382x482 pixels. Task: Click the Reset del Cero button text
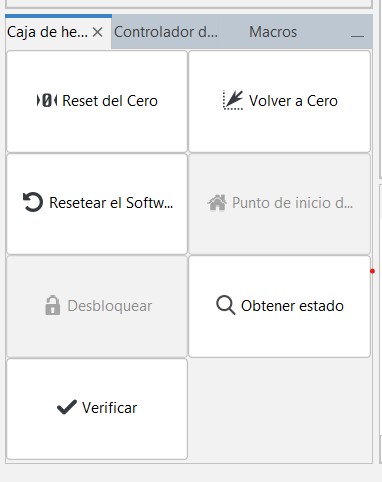coord(110,101)
